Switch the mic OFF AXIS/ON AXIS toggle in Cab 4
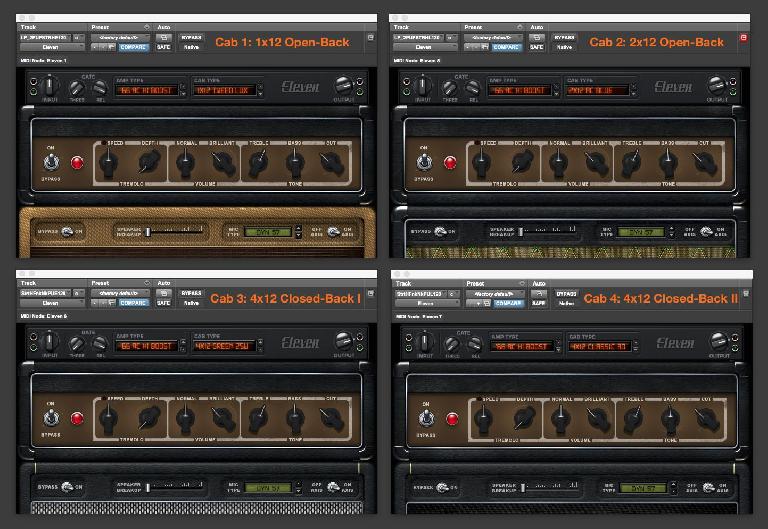 tap(708, 487)
